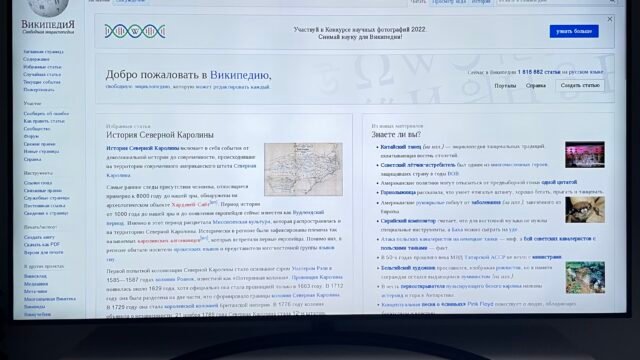Click 'Скачать как PDF' in the sidebar

click(x=42, y=244)
